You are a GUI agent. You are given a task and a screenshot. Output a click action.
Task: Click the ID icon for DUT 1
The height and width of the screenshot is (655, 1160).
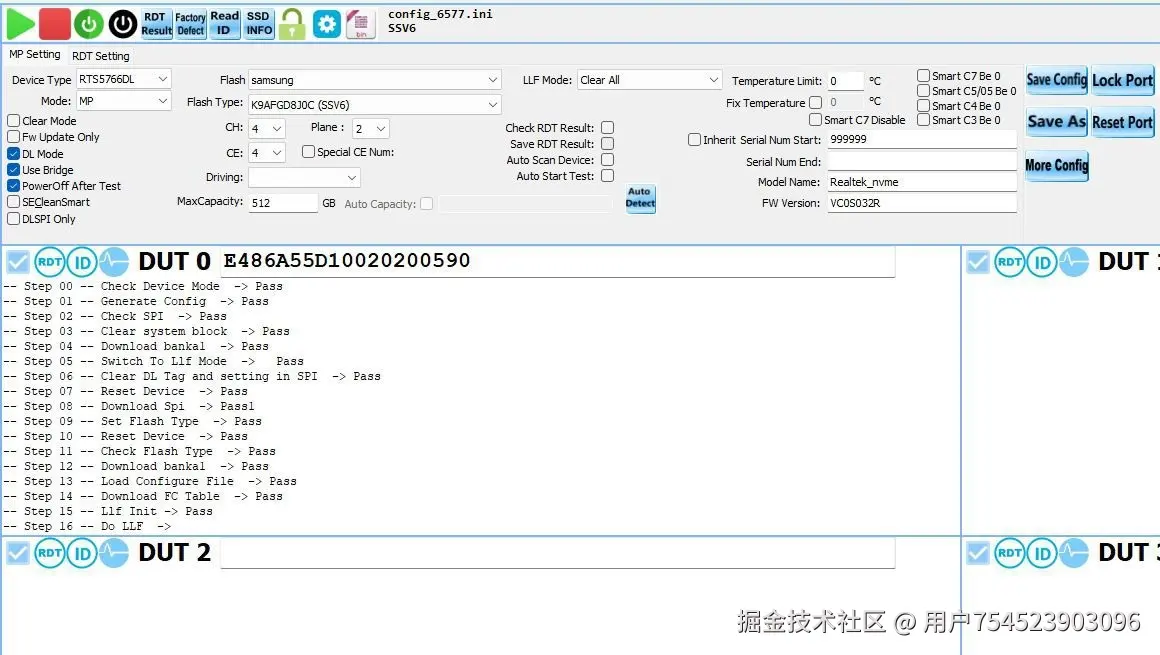pos(1042,262)
